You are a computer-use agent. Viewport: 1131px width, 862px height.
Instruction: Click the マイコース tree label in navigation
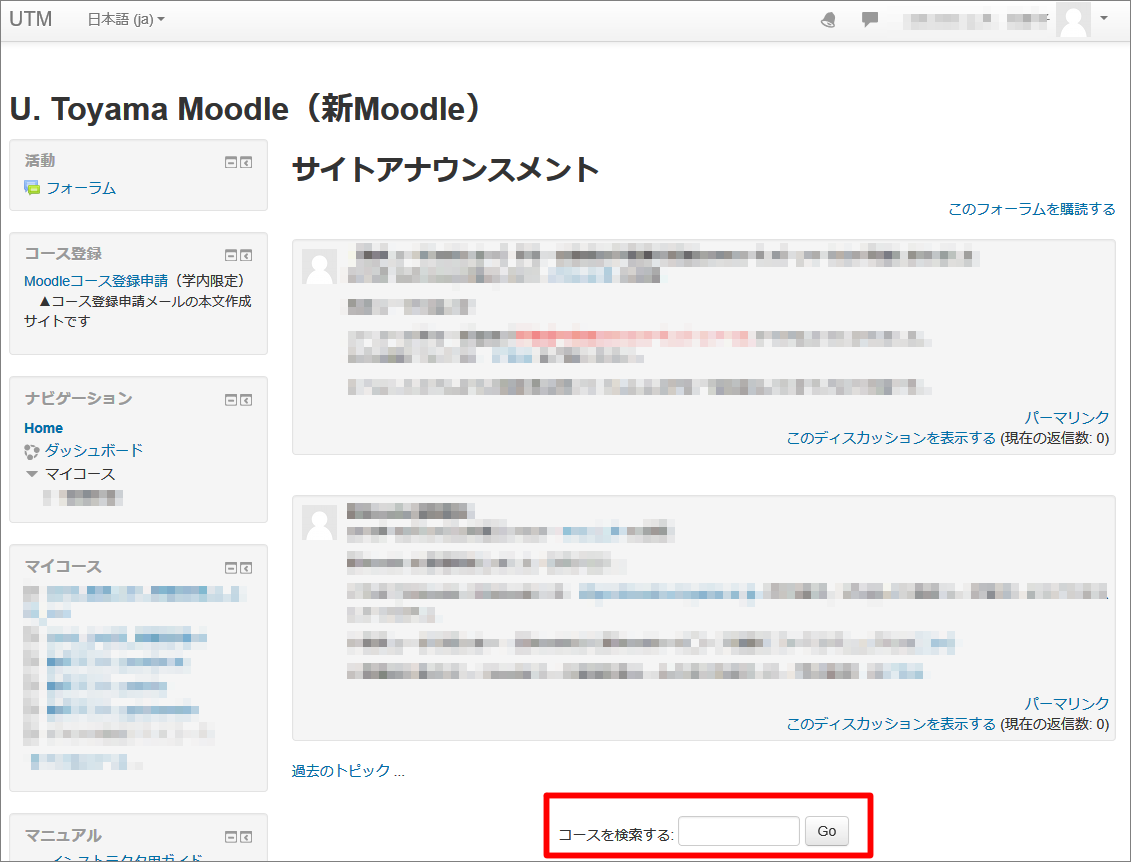80,474
